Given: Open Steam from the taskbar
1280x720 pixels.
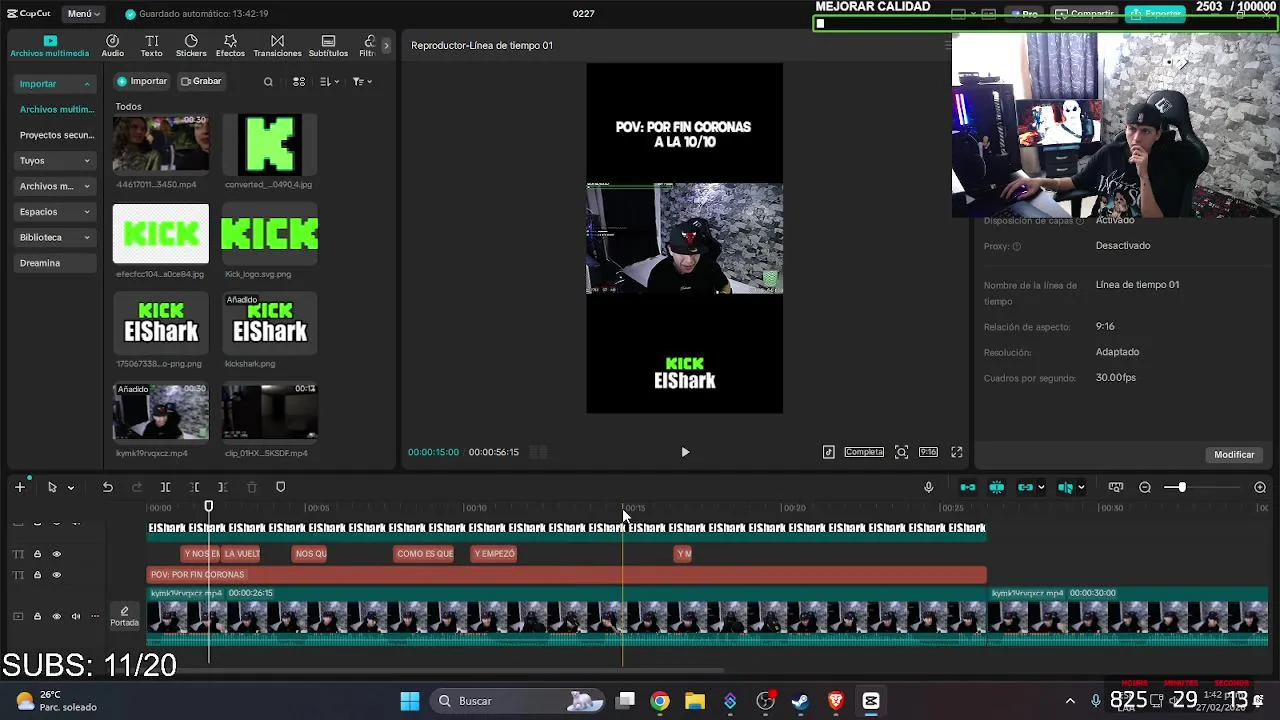Looking at the screenshot, I should 800,701.
